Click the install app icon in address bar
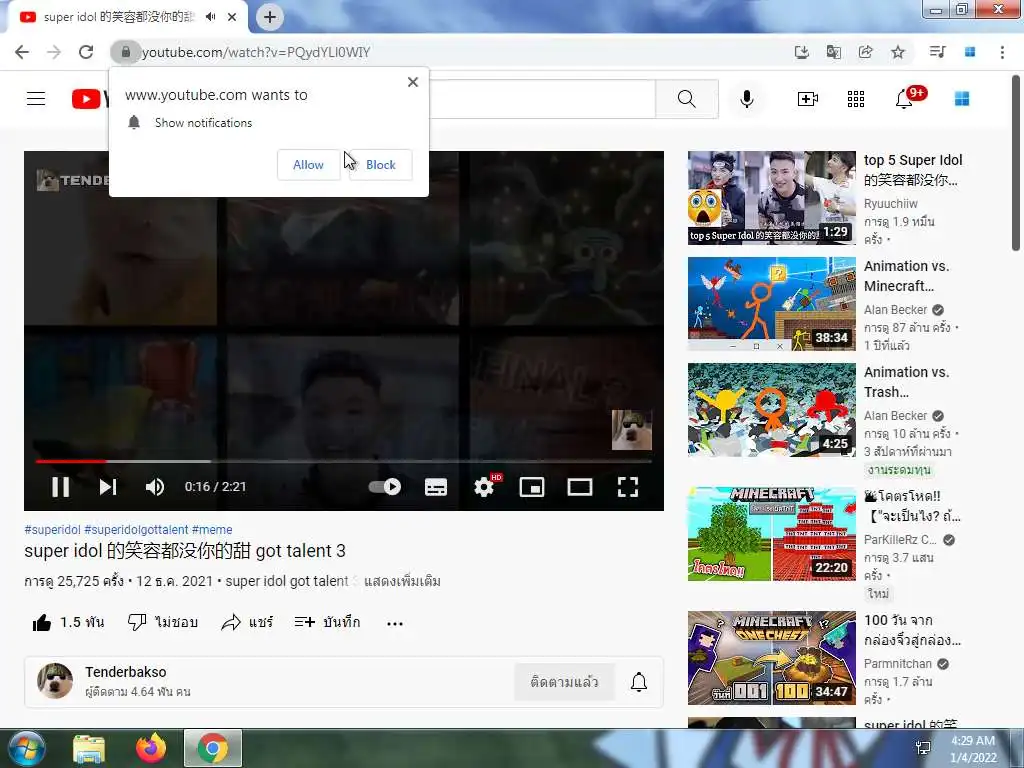Viewport: 1024px width, 768px height. click(802, 52)
